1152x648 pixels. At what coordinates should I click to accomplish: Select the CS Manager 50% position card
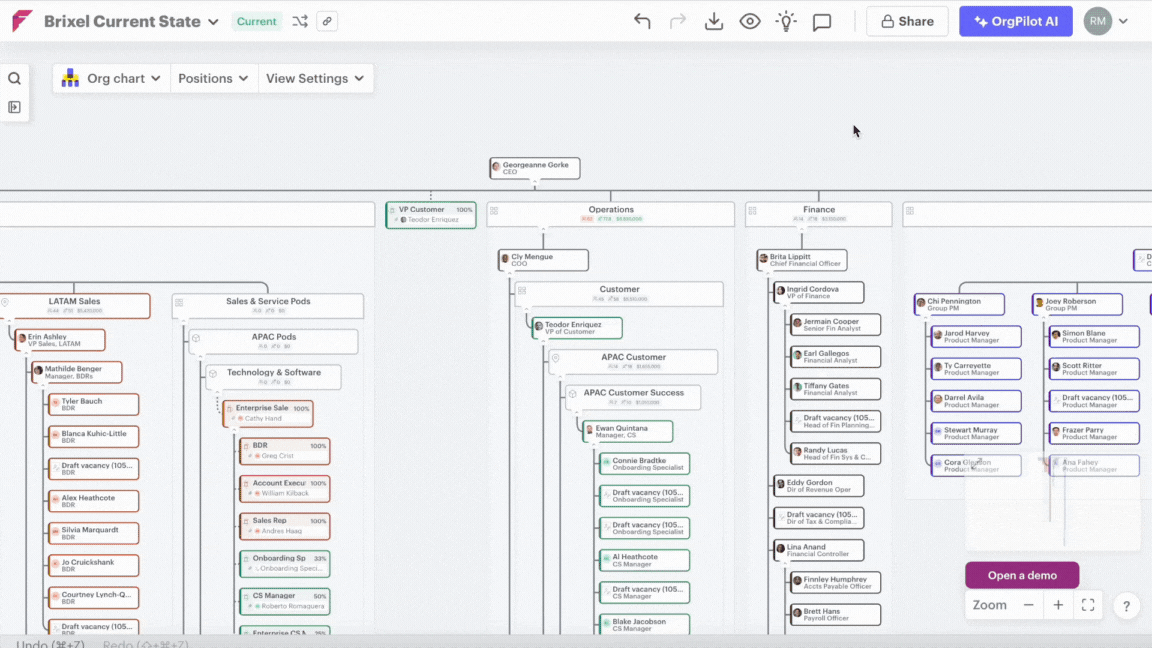pos(285,601)
